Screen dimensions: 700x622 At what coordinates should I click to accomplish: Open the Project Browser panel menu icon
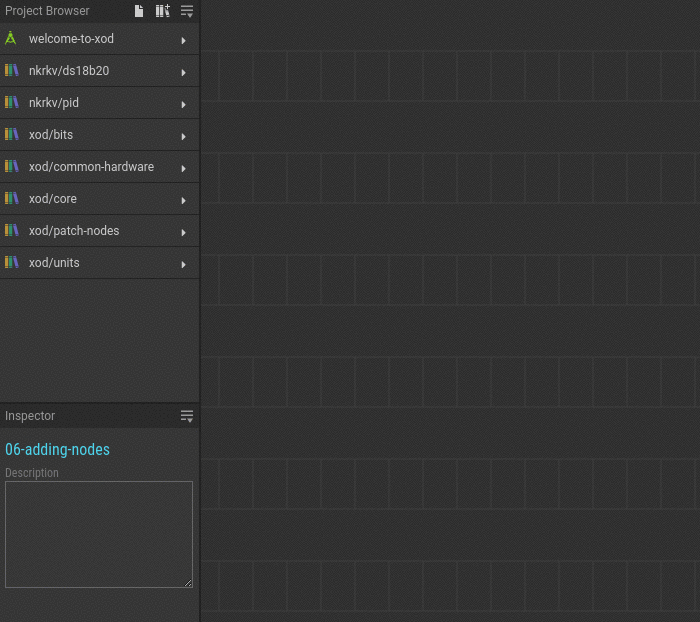click(187, 11)
